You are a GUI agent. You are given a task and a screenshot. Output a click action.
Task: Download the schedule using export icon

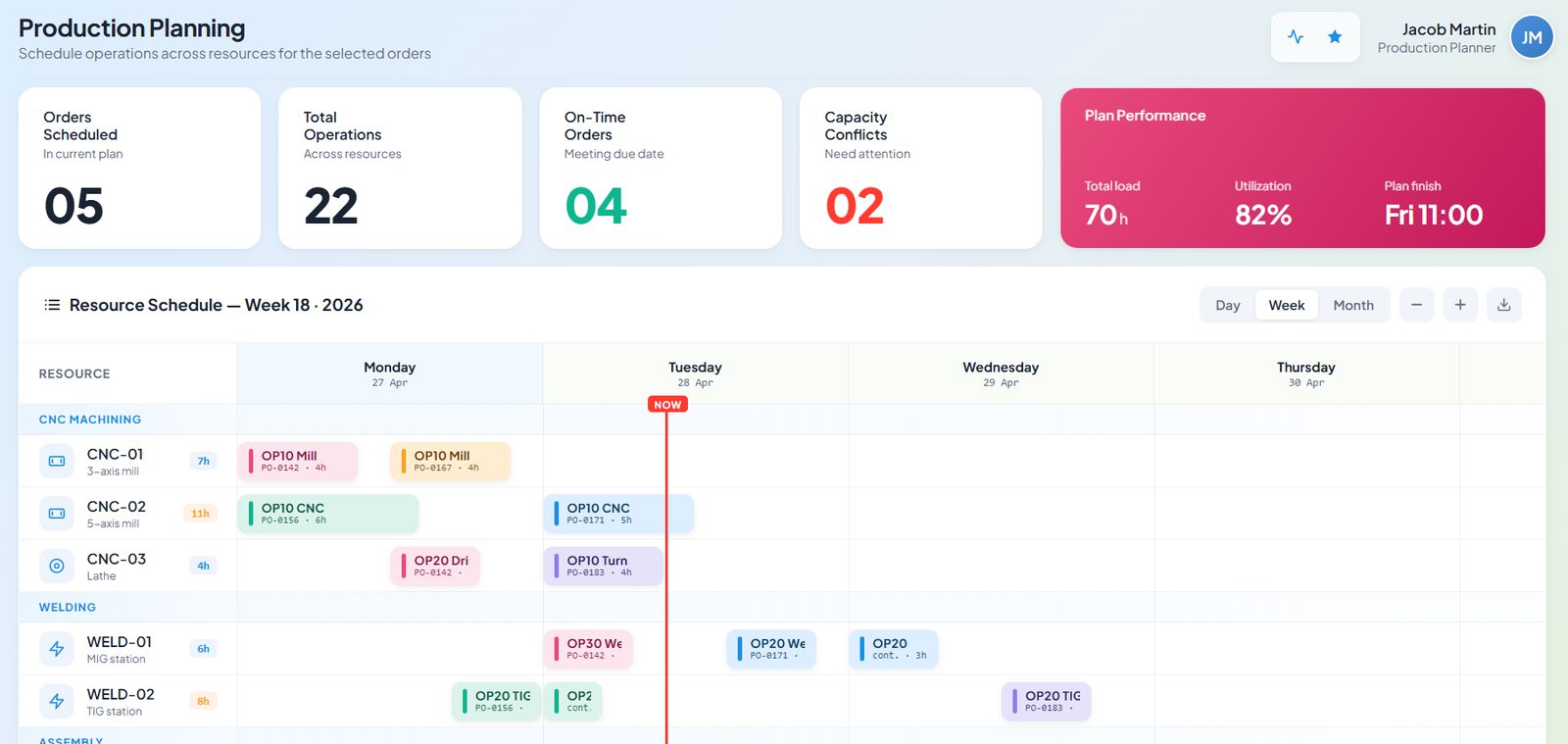coord(1503,305)
